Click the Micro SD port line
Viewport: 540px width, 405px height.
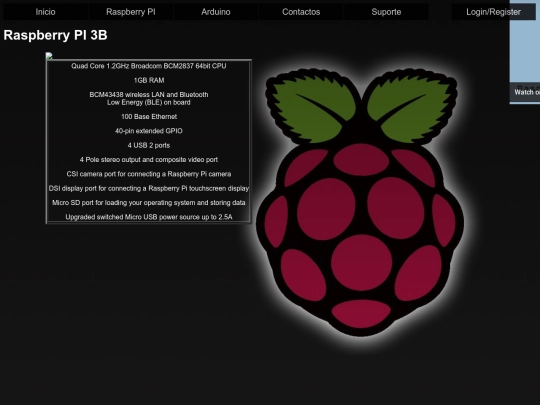(149, 202)
